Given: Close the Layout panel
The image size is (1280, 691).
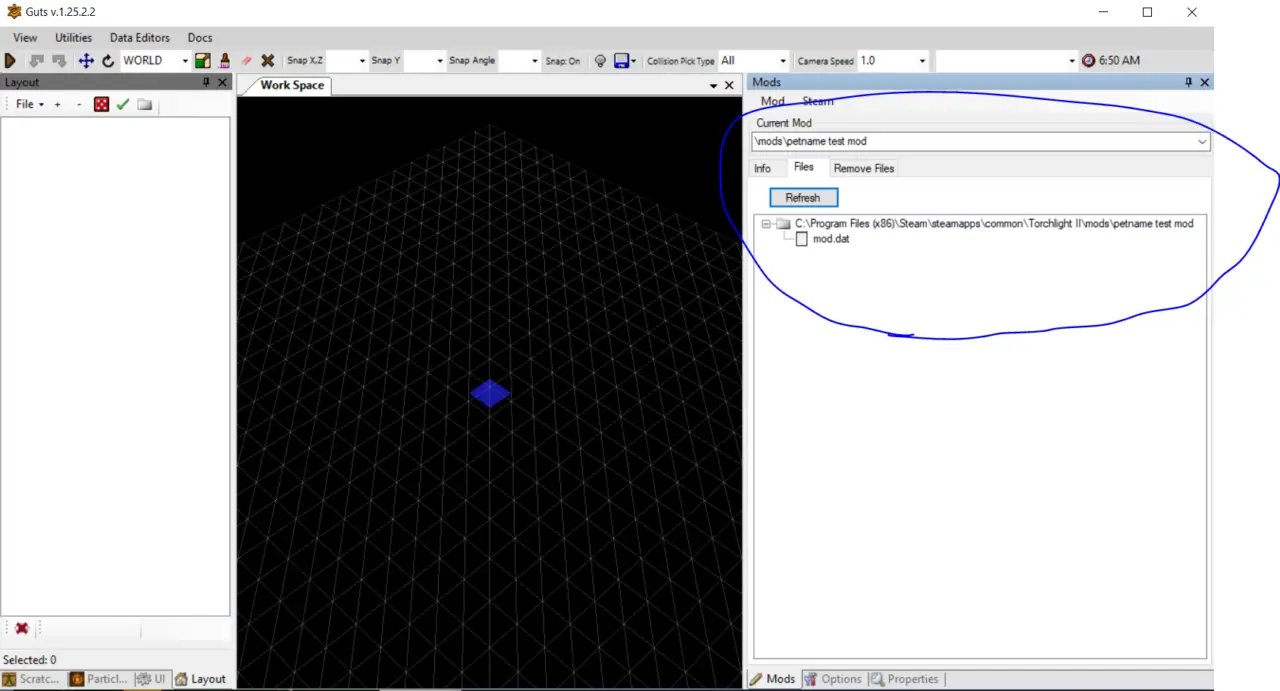Looking at the screenshot, I should tap(223, 83).
